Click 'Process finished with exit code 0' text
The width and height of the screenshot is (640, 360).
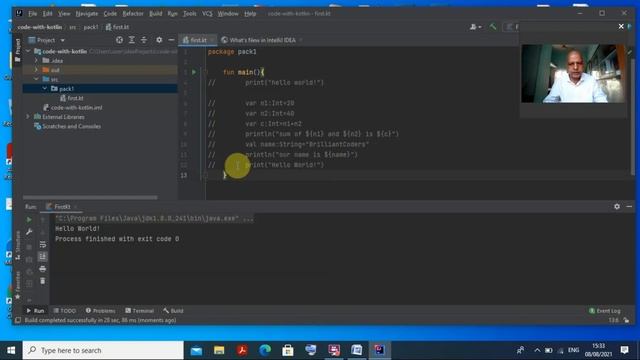click(117, 239)
